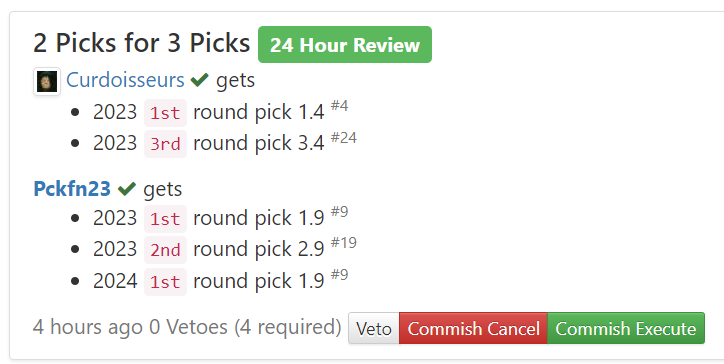Click the 4 hours ago timestamp
Image resolution: width=724 pixels, height=364 pixels.
[x=88, y=327]
